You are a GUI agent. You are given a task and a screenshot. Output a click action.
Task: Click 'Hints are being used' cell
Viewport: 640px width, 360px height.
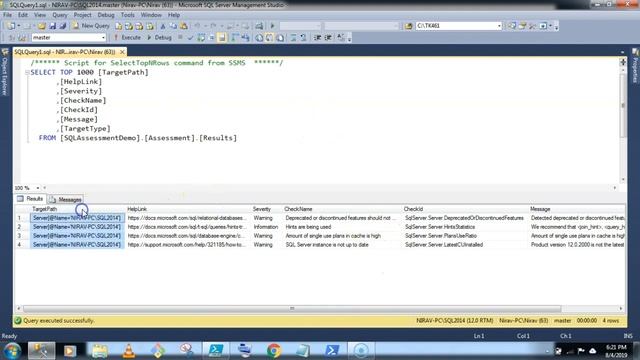342,227
